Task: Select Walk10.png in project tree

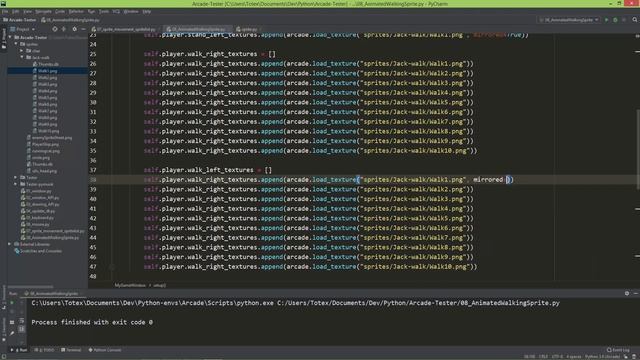Action: click(x=48, y=131)
